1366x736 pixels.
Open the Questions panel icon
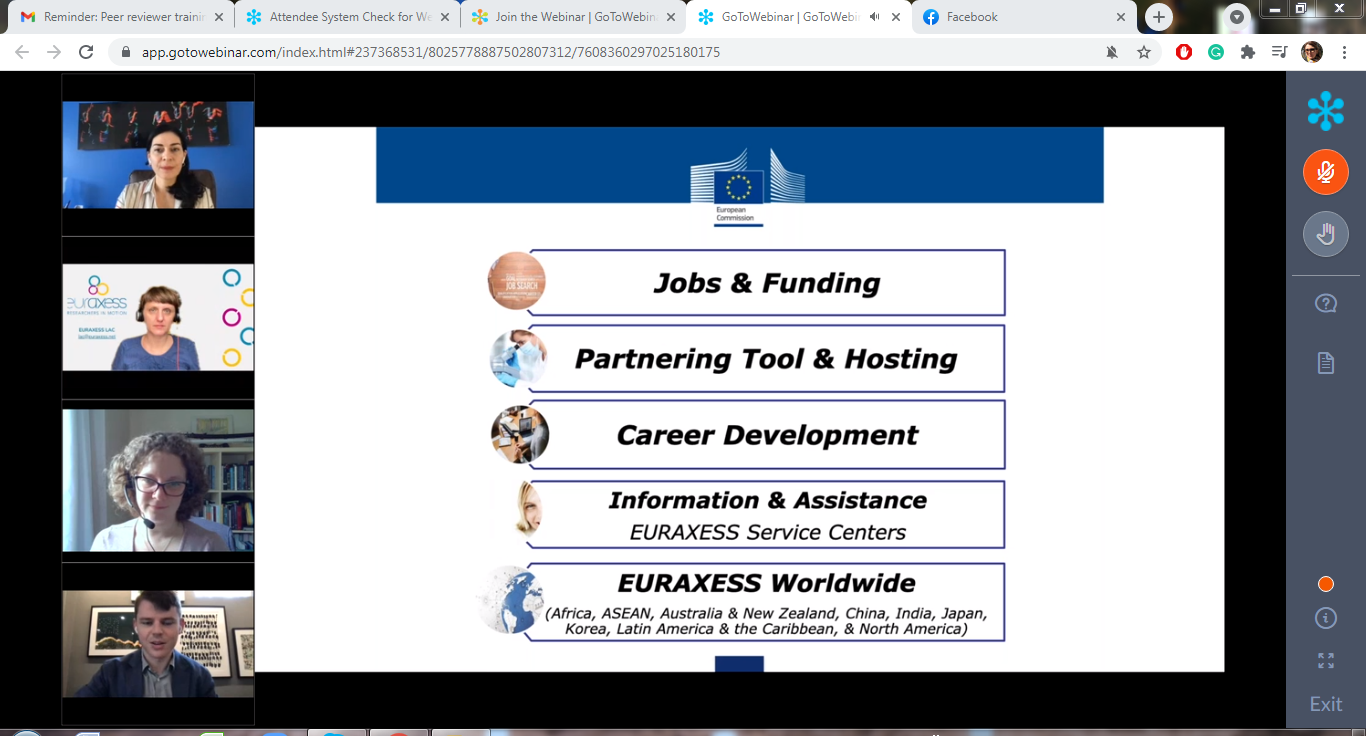[1326, 304]
